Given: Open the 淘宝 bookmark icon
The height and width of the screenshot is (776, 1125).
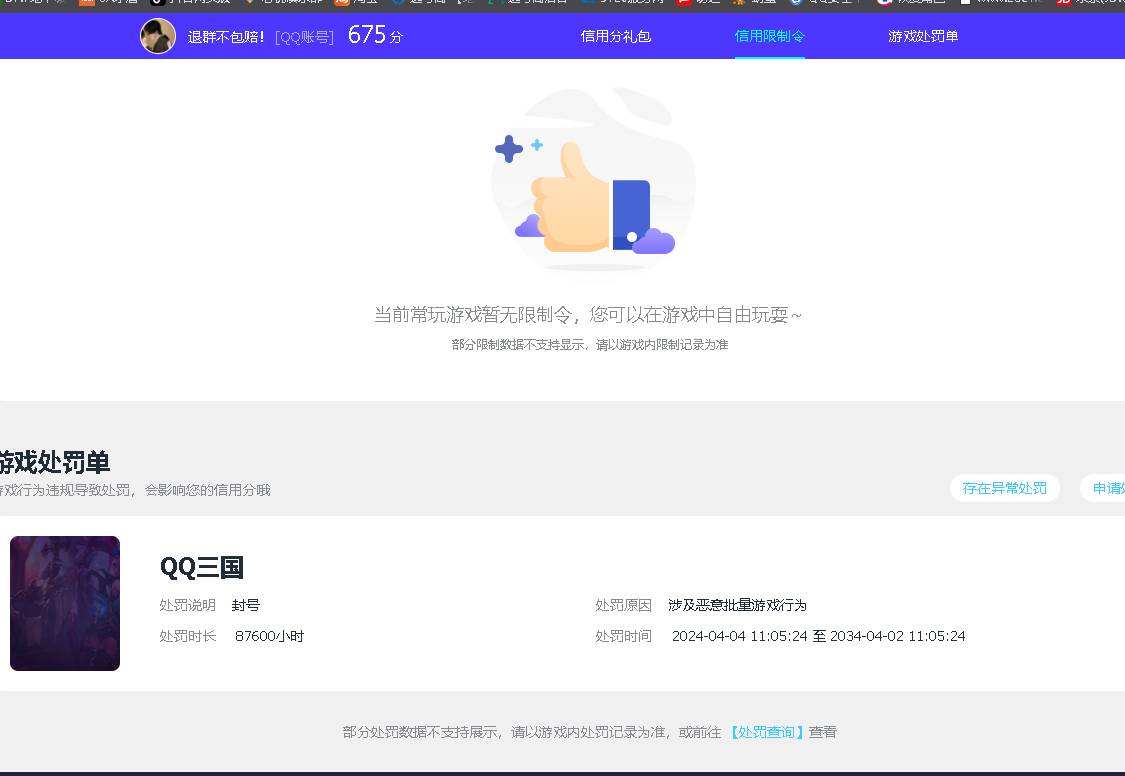Looking at the screenshot, I should pyautogui.click(x=342, y=5).
